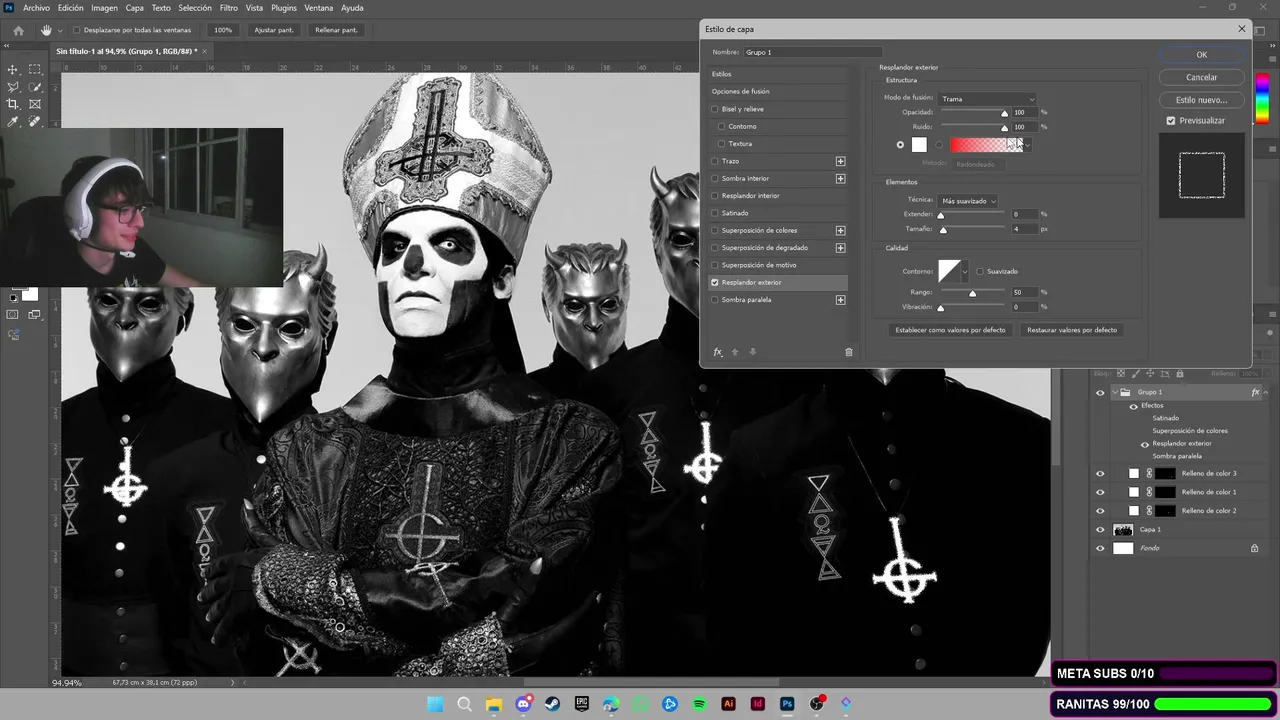Open contour picker dropdown arrow

(x=965, y=271)
